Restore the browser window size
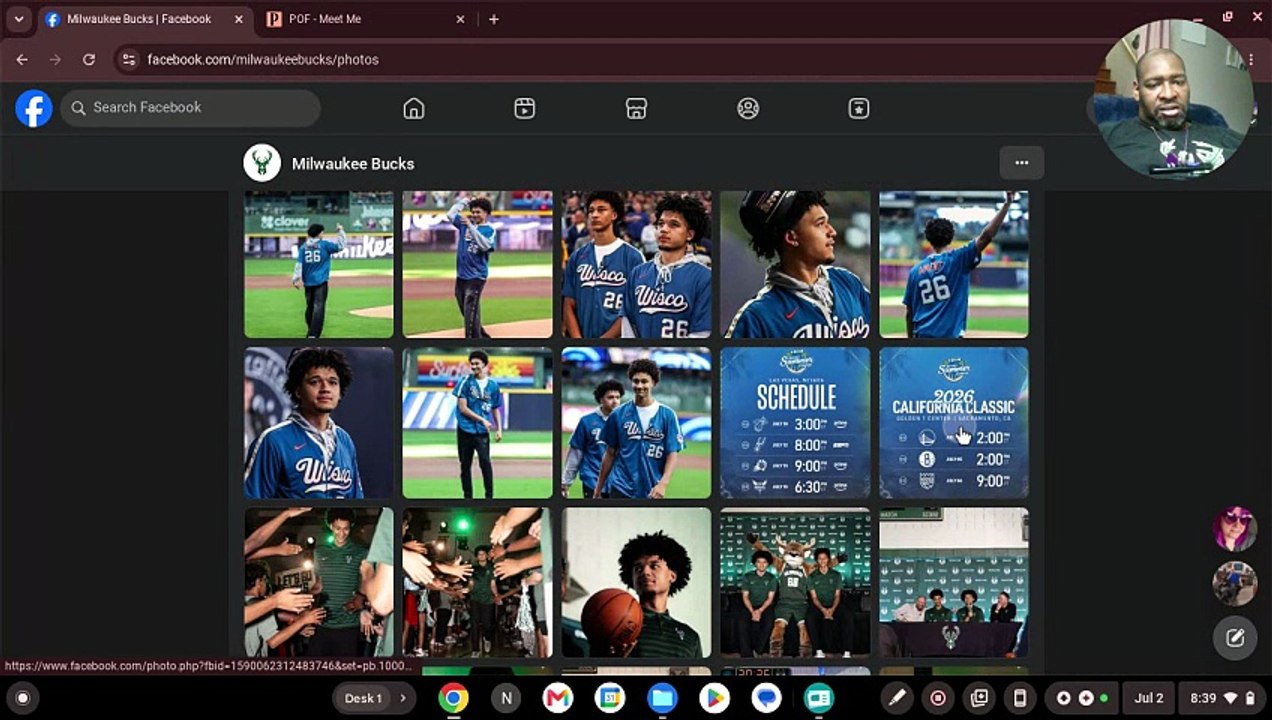1272x720 pixels. (x=1228, y=17)
